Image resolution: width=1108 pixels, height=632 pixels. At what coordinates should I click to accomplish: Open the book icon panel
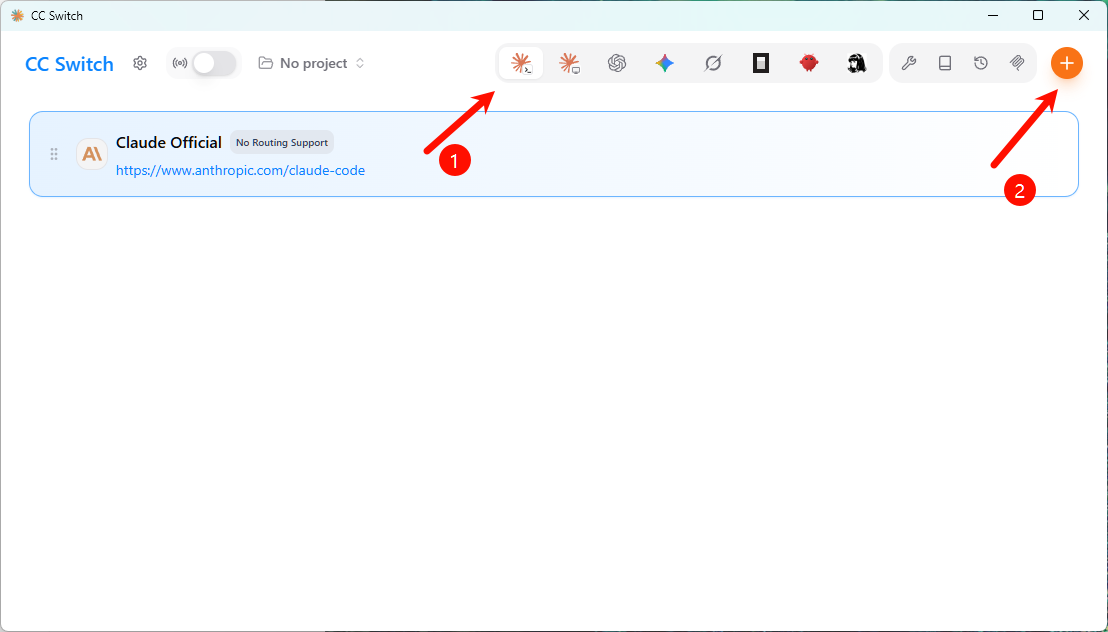[945, 64]
